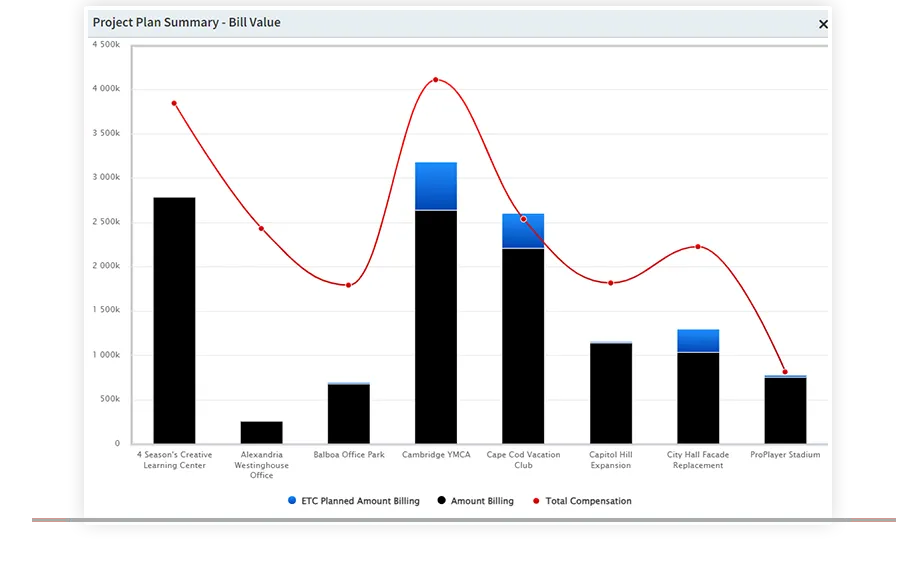Click the blue ETC Planned legend dot
The image size is (915, 561).
tap(292, 500)
